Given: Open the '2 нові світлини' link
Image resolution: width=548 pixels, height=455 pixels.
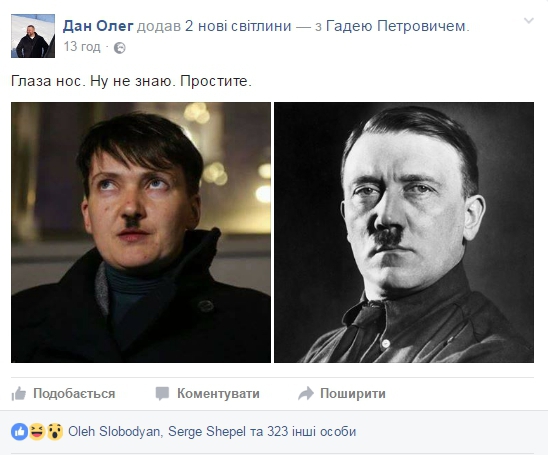Looking at the screenshot, I should (238, 26).
